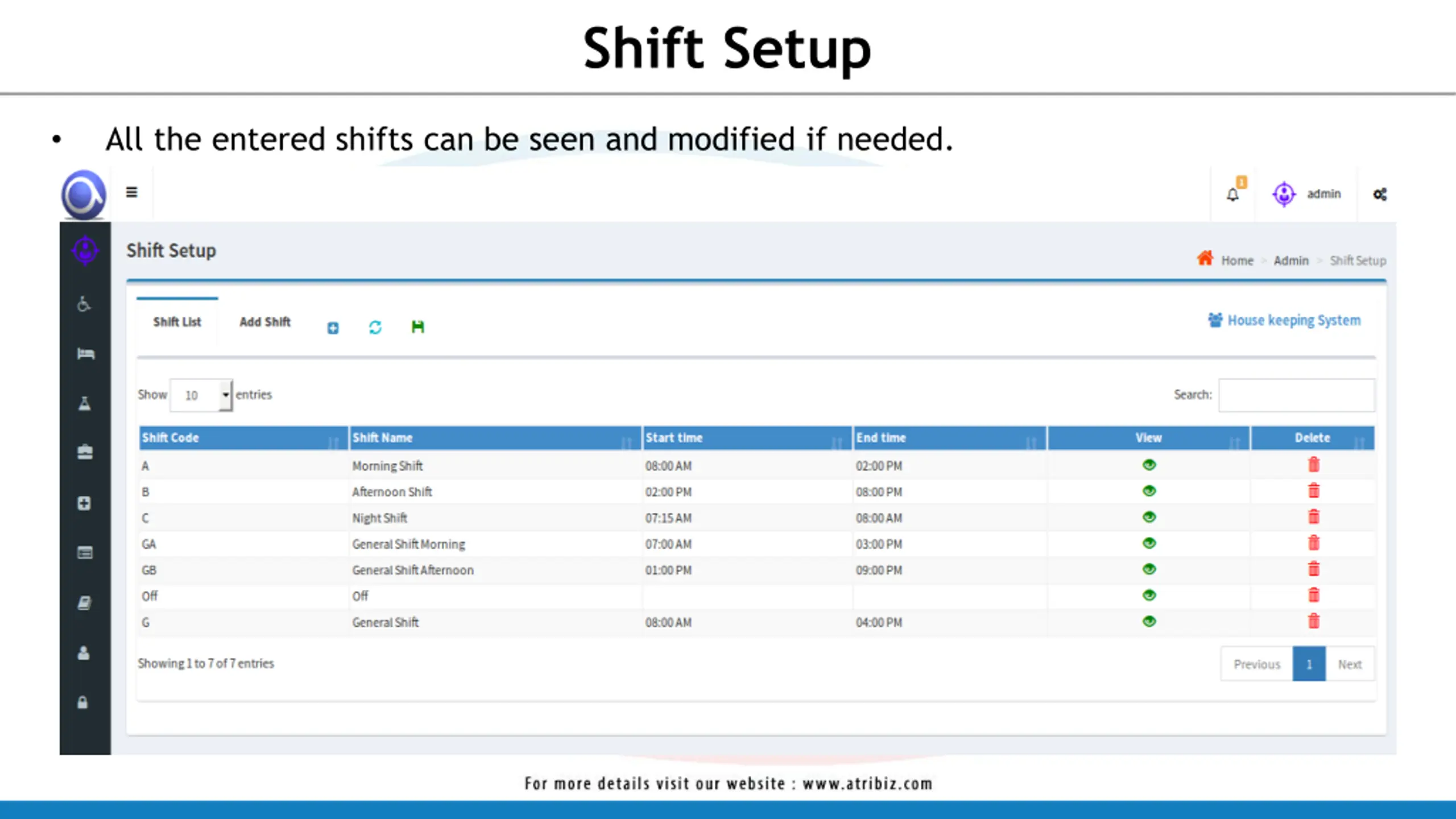Delete the Night Shift row
The width and height of the screenshot is (1456, 819).
(1313, 516)
